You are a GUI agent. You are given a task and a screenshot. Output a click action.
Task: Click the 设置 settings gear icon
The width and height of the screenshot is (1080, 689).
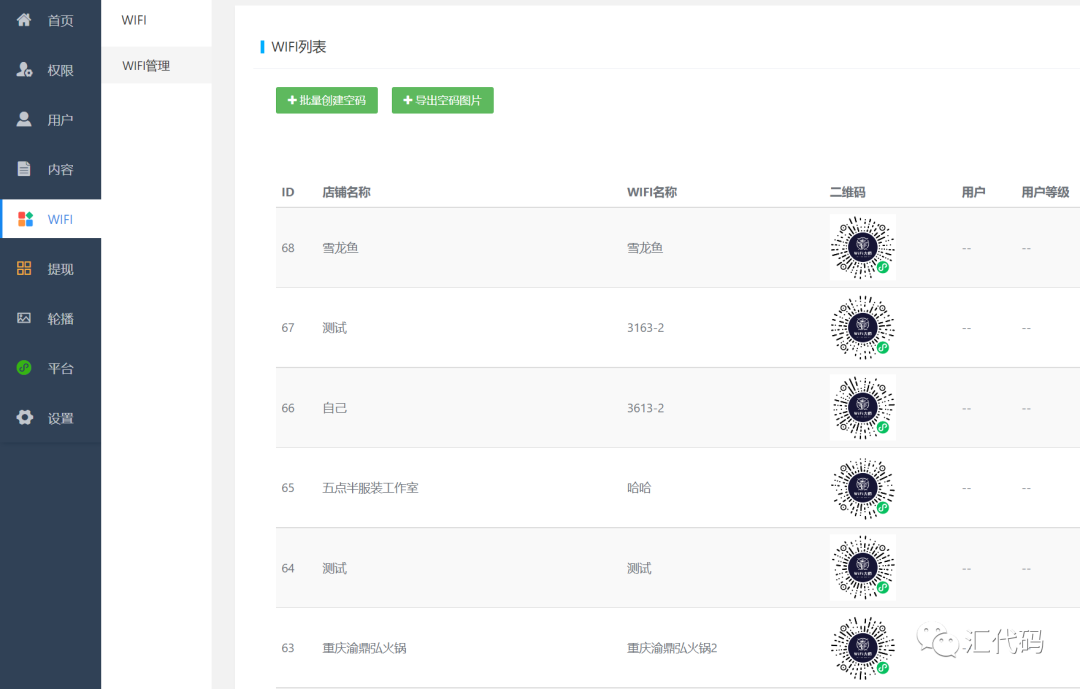click(23, 418)
